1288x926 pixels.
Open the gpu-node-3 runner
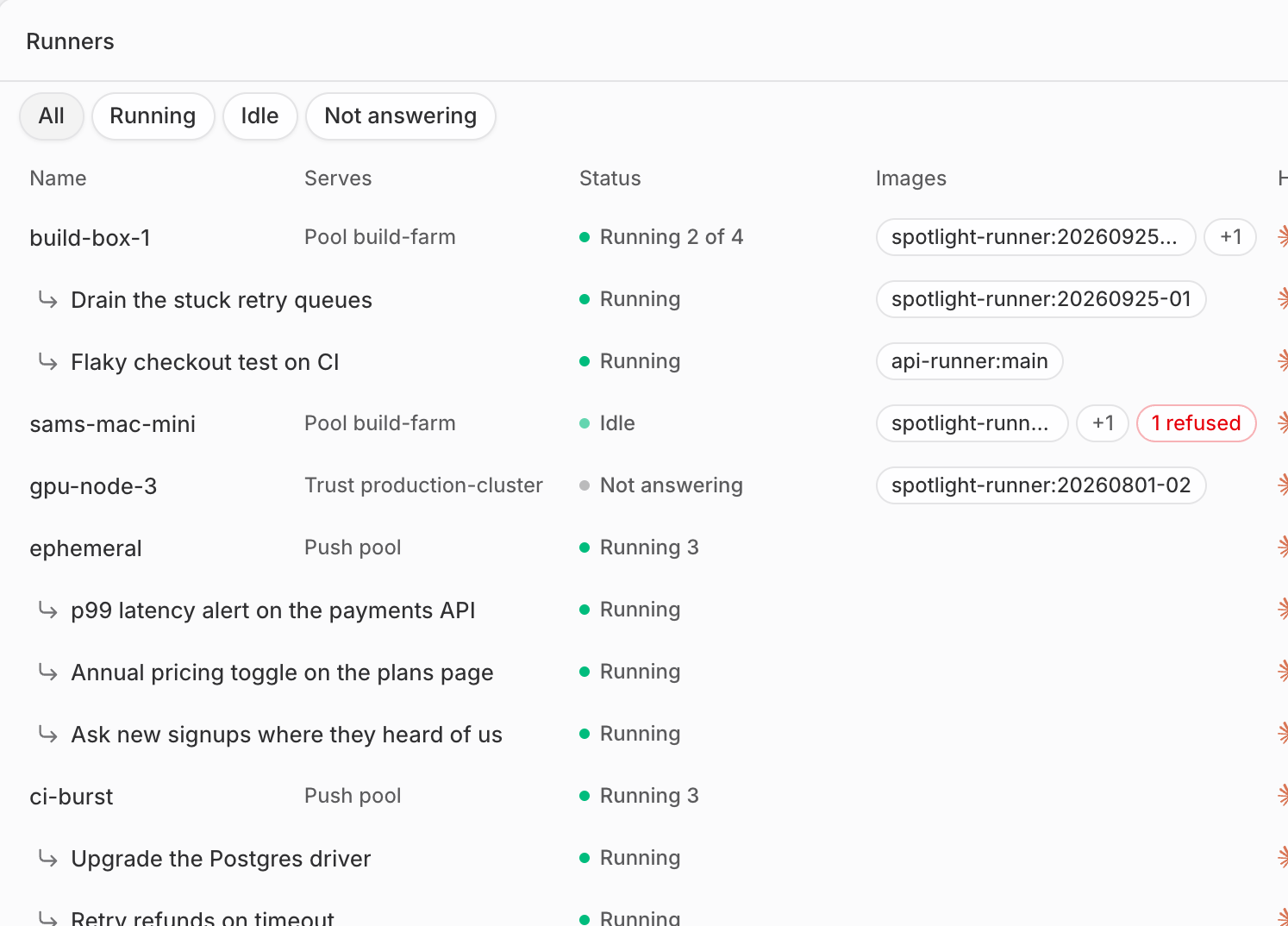coord(93,486)
